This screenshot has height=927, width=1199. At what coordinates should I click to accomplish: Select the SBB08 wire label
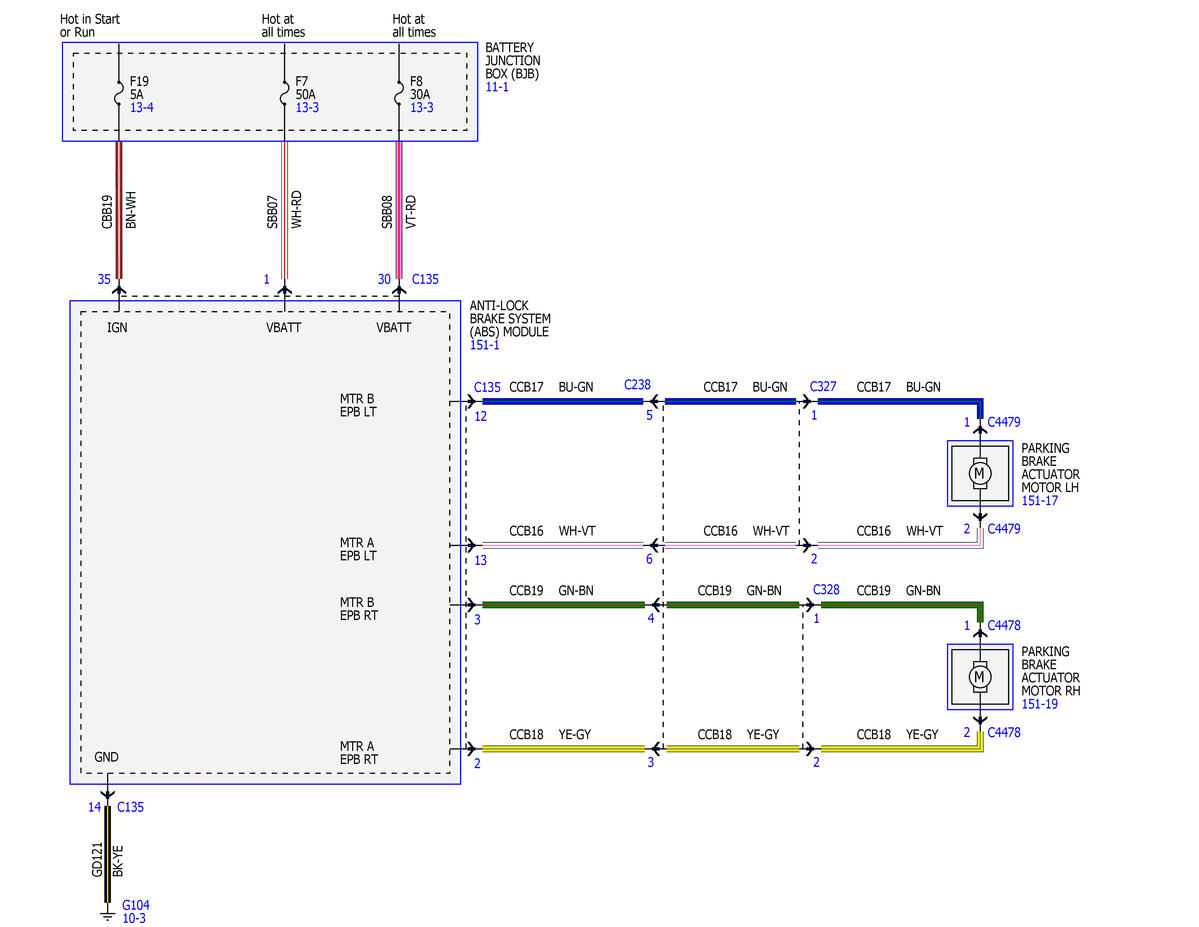click(387, 212)
